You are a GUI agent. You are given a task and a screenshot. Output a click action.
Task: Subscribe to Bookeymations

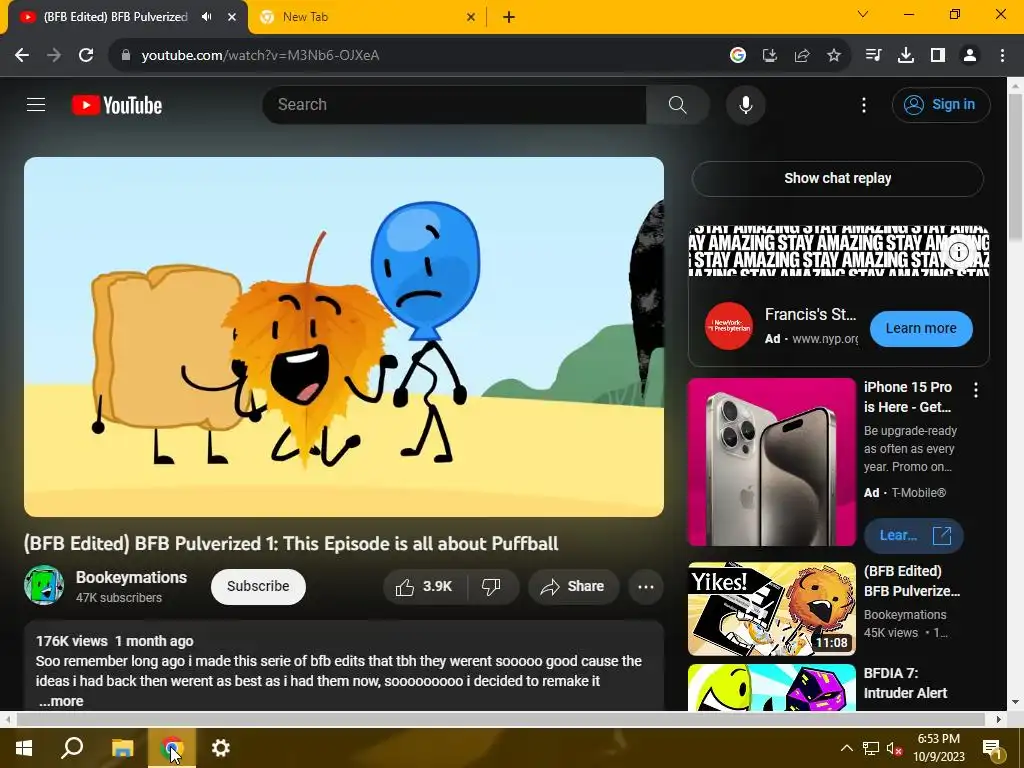point(258,586)
